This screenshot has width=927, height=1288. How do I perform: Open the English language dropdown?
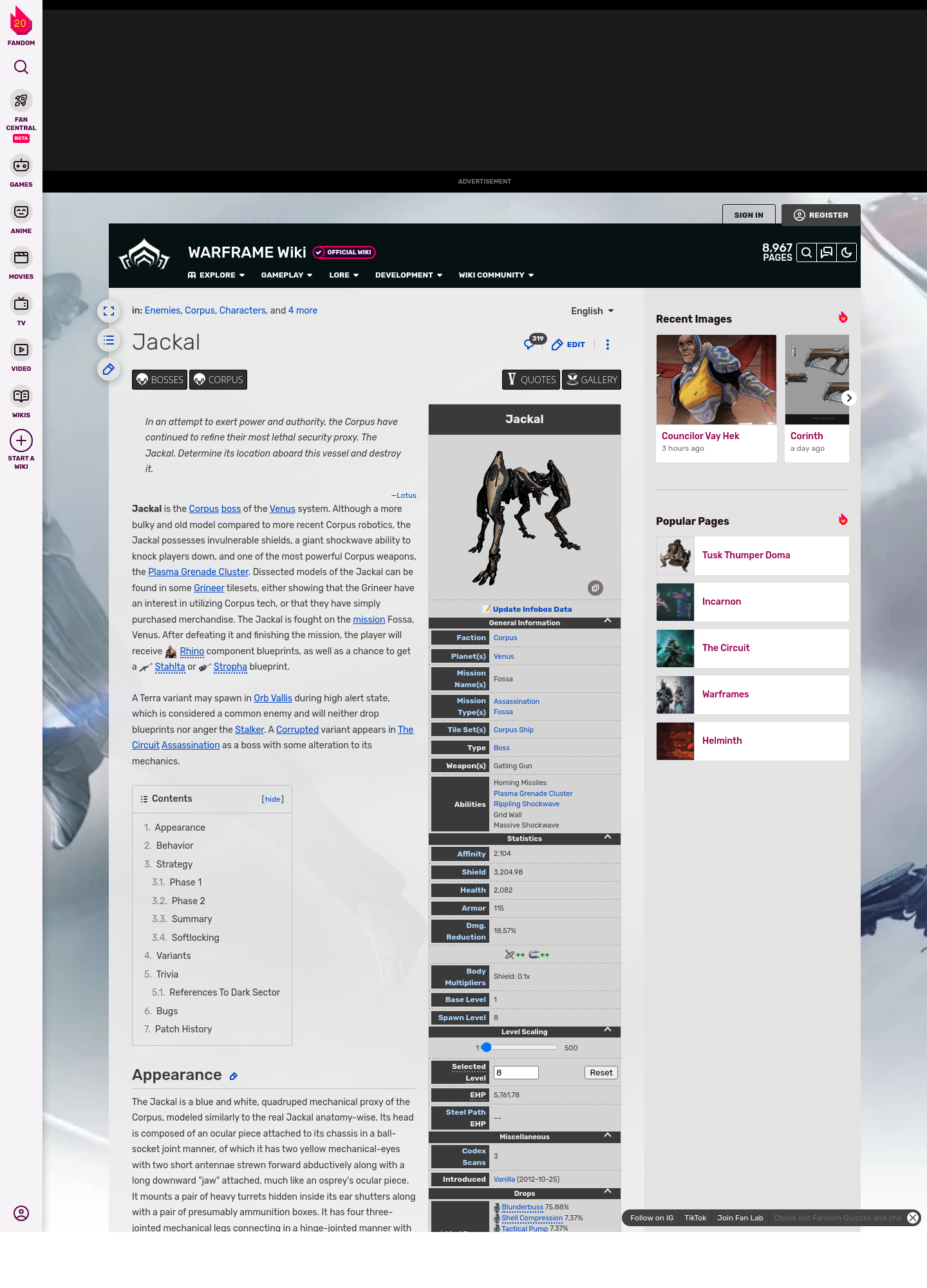pos(592,311)
